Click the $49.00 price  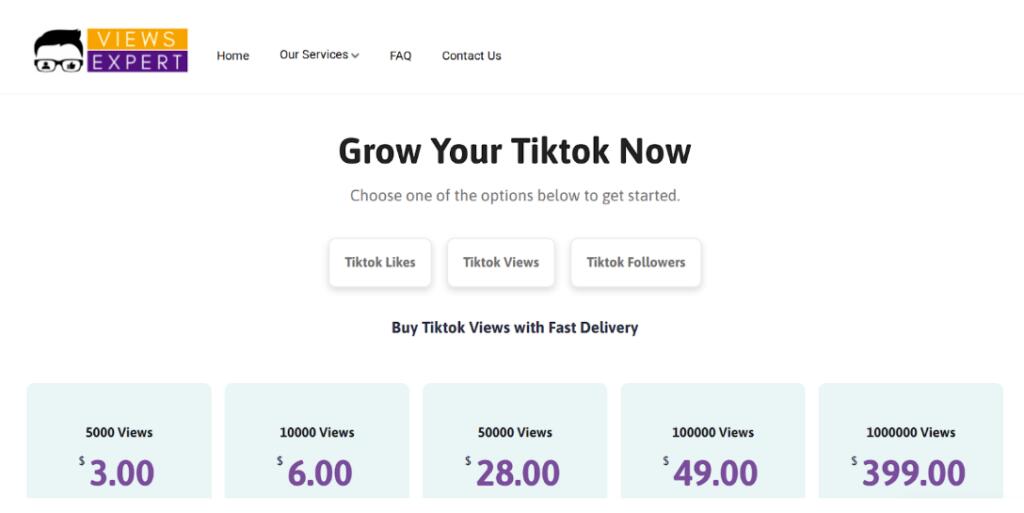(x=715, y=473)
